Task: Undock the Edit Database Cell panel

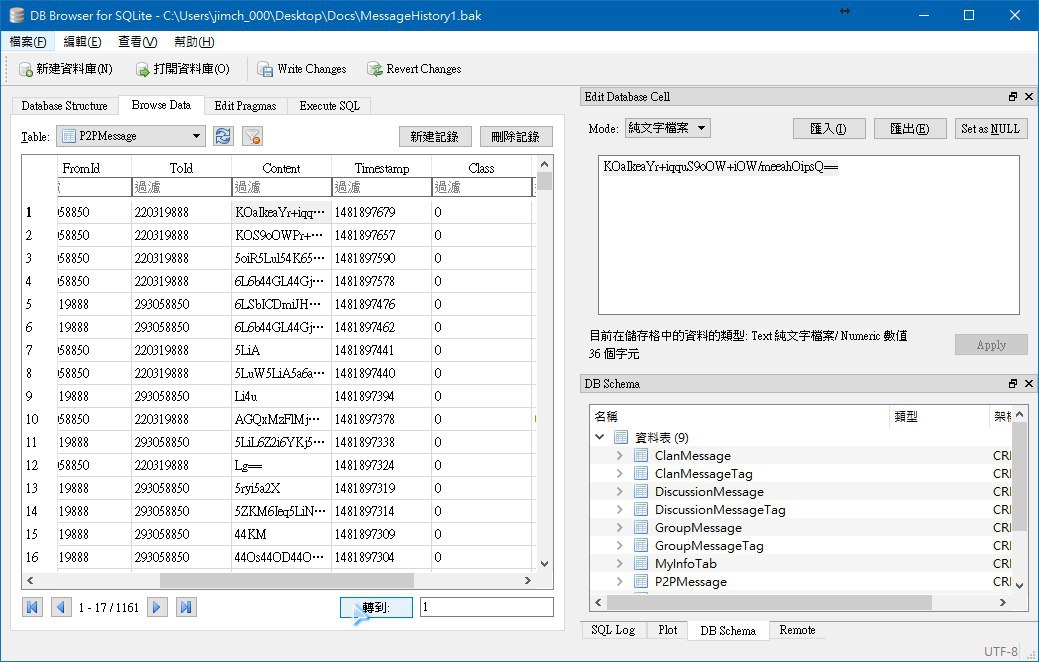Action: 1012,97
